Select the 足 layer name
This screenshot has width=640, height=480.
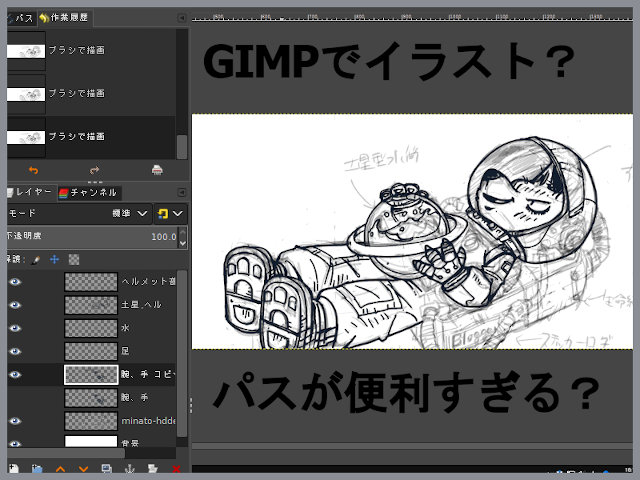click(x=125, y=351)
